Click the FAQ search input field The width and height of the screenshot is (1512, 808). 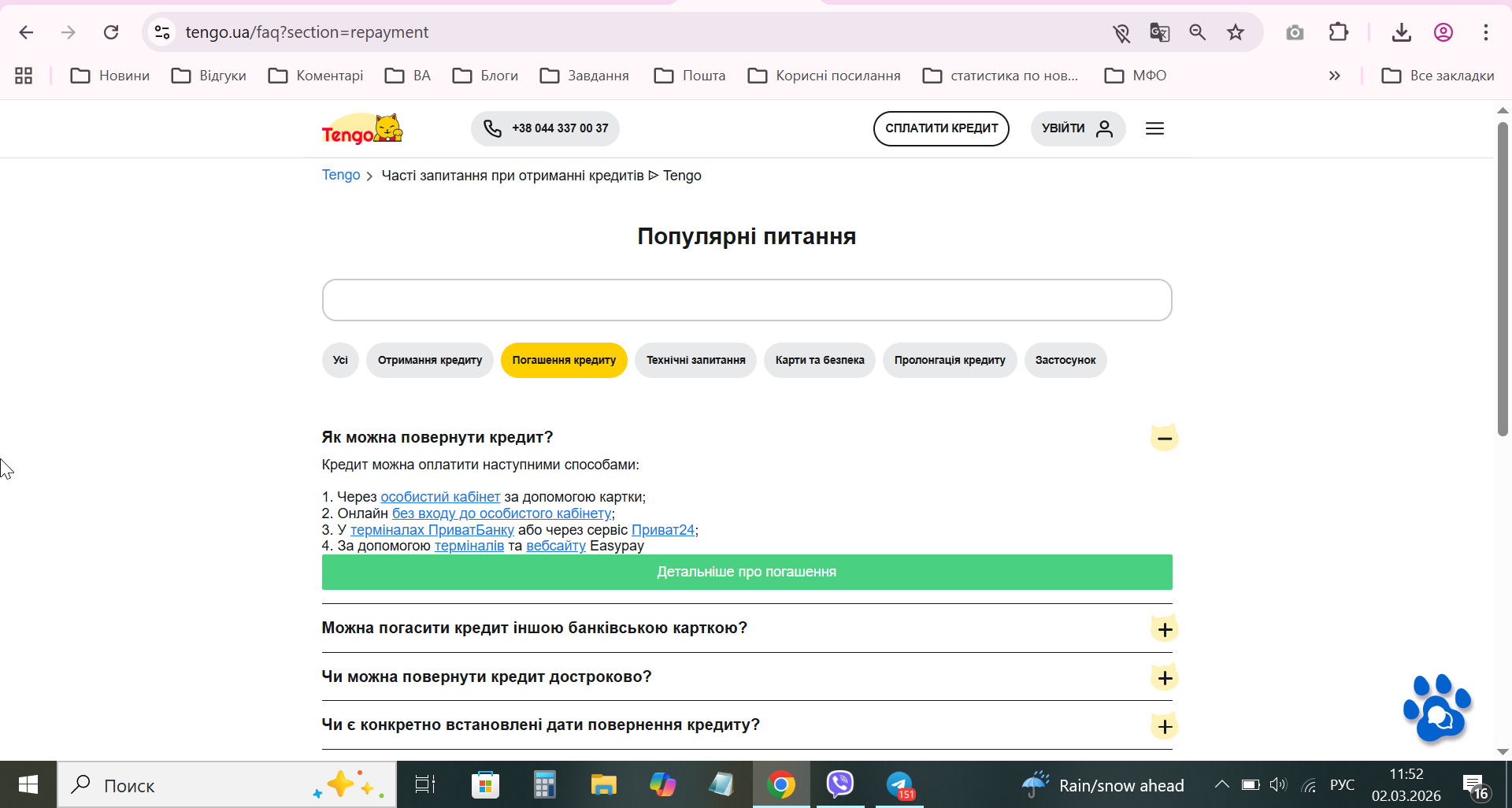pos(747,300)
